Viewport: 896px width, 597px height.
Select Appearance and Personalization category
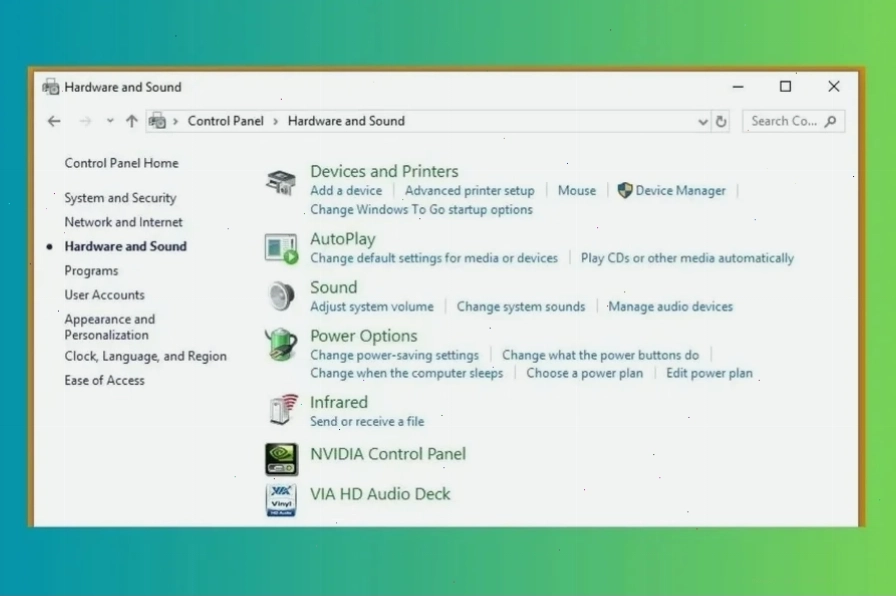(x=110, y=327)
